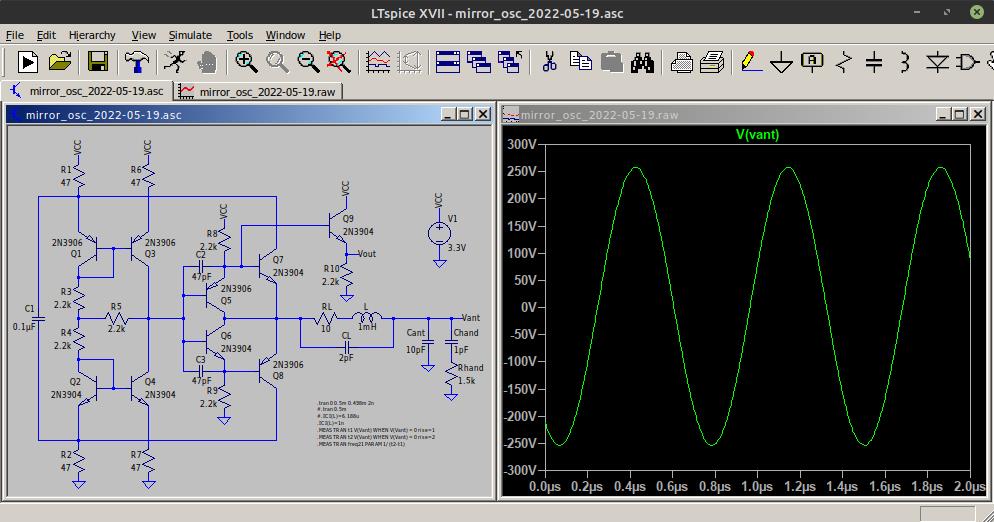Open the File menu

click(x=15, y=35)
